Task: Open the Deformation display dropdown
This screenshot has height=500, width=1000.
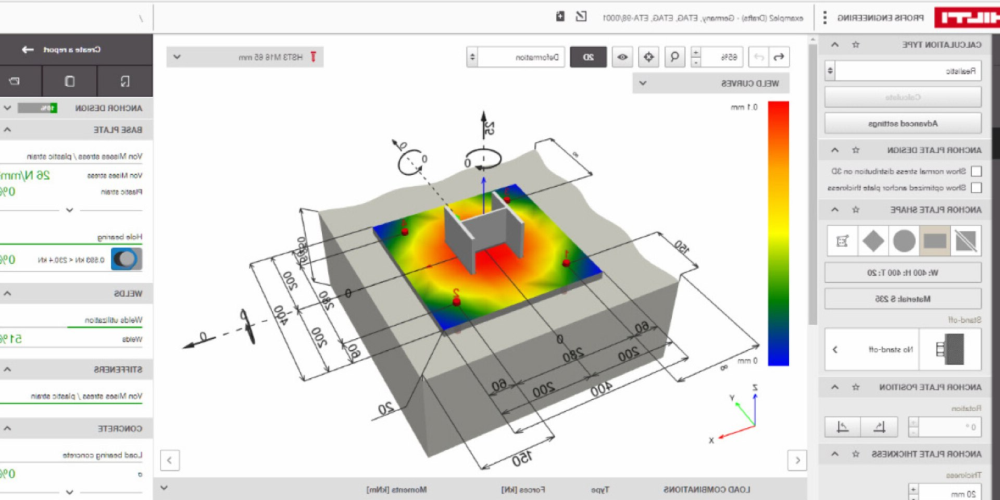Action: click(x=520, y=58)
